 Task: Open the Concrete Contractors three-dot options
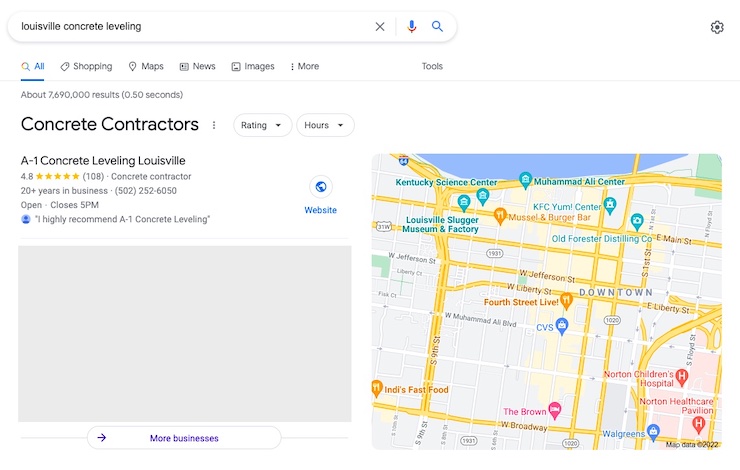[x=213, y=125]
